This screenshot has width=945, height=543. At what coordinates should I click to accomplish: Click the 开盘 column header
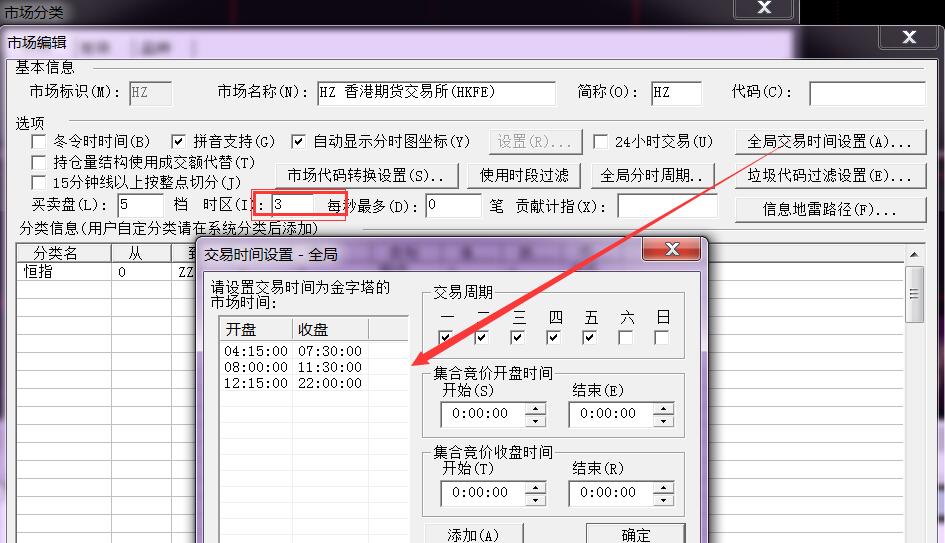(256, 330)
